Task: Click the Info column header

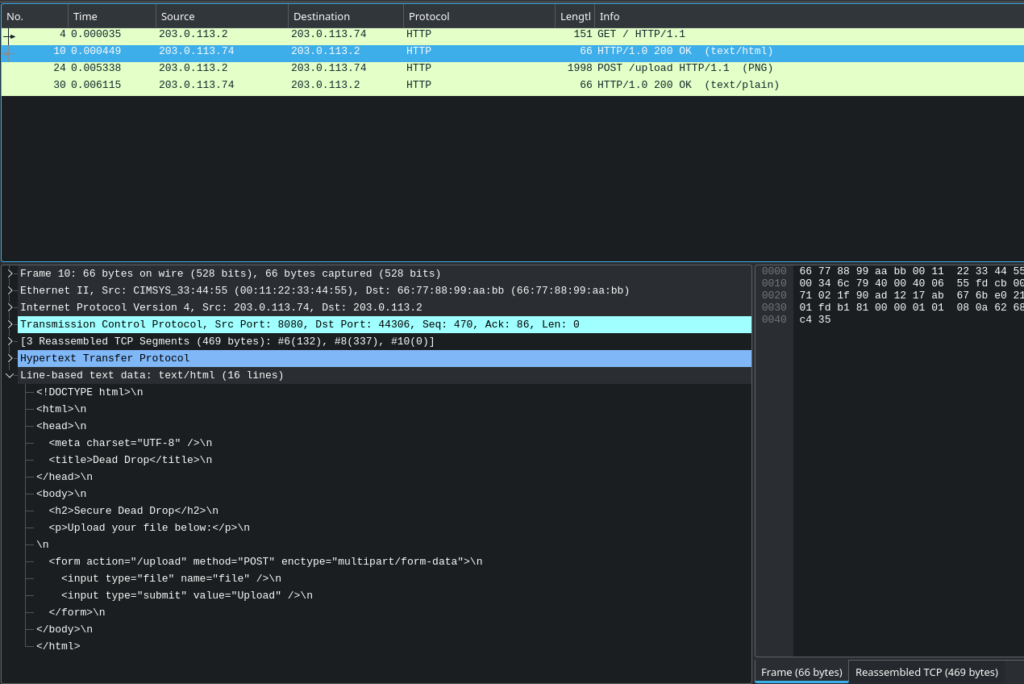Action: pyautogui.click(x=800, y=16)
